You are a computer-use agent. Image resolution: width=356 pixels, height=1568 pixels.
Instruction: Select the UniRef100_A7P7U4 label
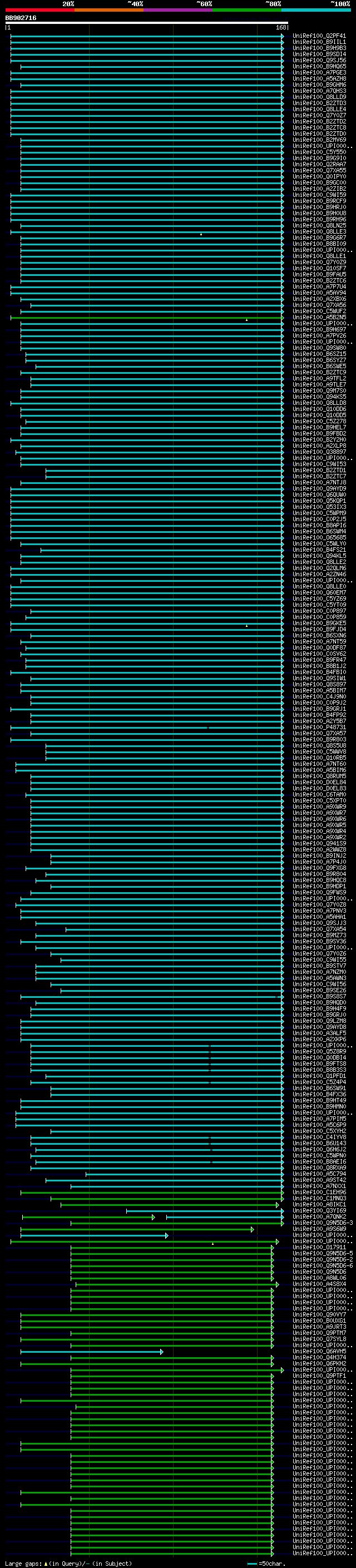click(x=319, y=286)
